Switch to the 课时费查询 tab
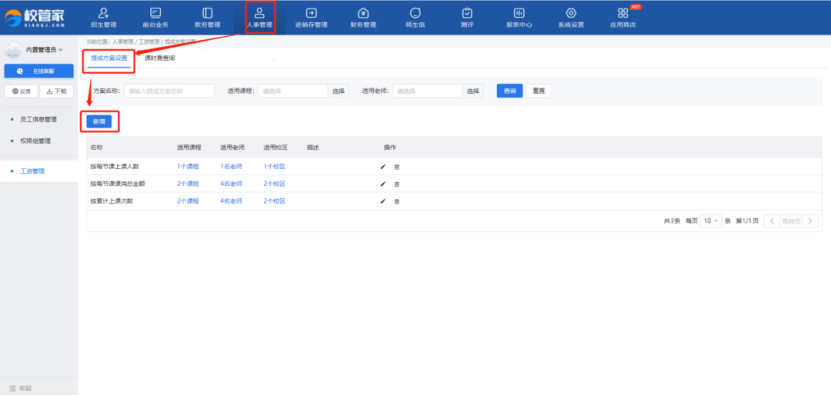The image size is (831, 396). tap(160, 58)
